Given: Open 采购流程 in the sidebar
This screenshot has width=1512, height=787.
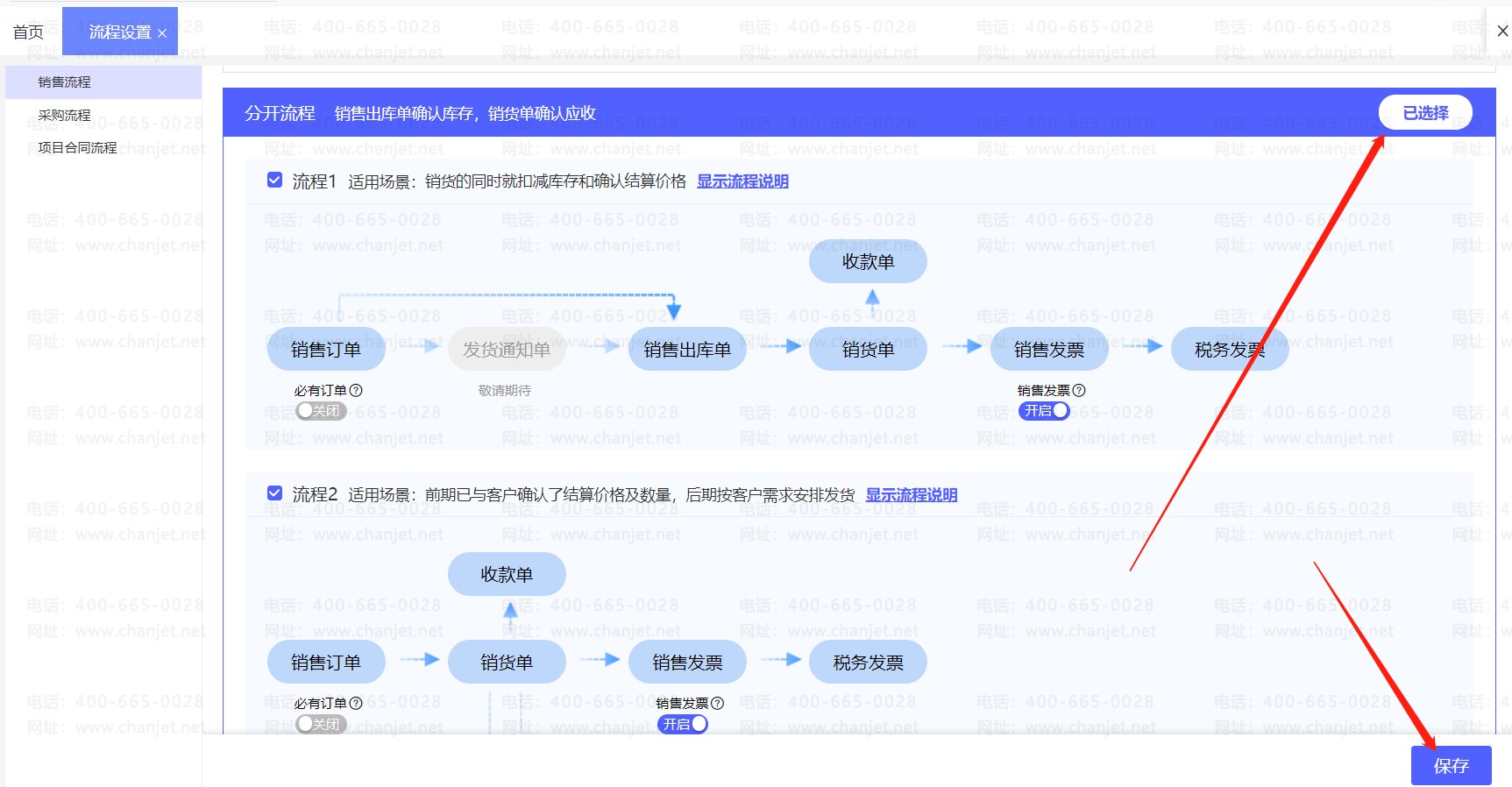Looking at the screenshot, I should tap(65, 115).
